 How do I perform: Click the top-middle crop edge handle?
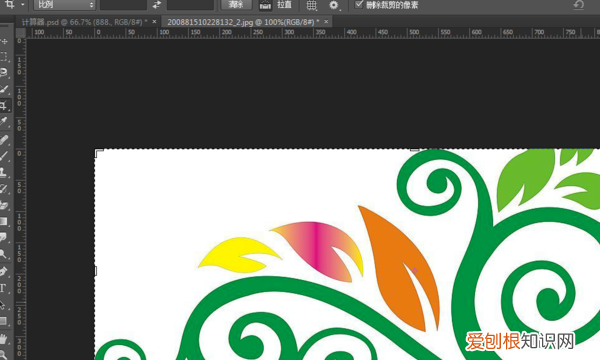coord(414,150)
